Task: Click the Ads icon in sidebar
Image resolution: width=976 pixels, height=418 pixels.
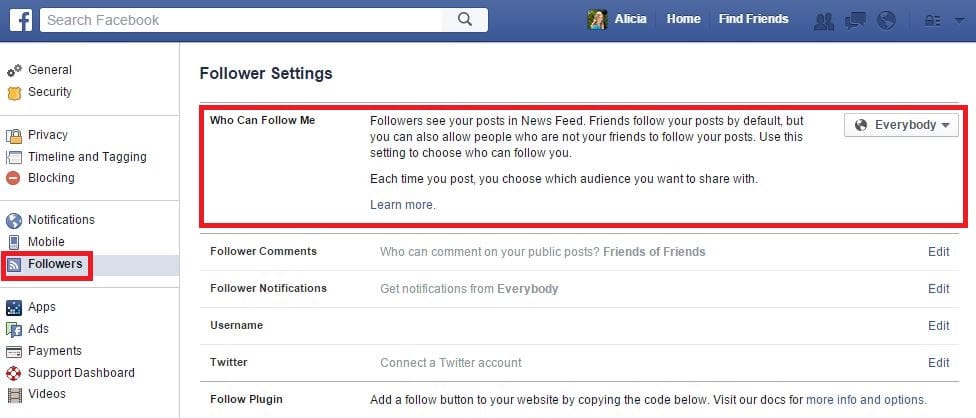Action: coord(14,329)
